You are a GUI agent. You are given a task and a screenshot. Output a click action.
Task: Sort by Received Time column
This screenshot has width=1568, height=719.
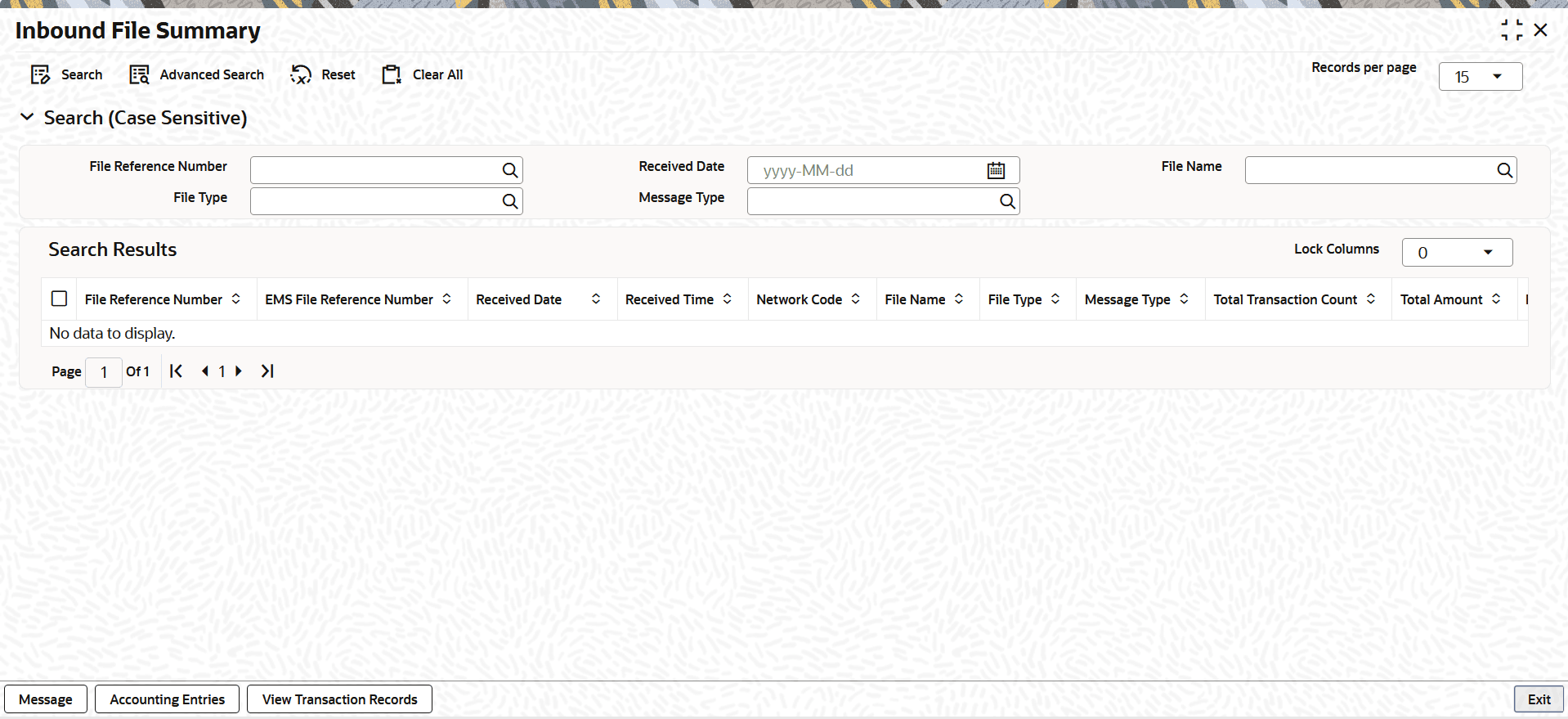(x=728, y=299)
